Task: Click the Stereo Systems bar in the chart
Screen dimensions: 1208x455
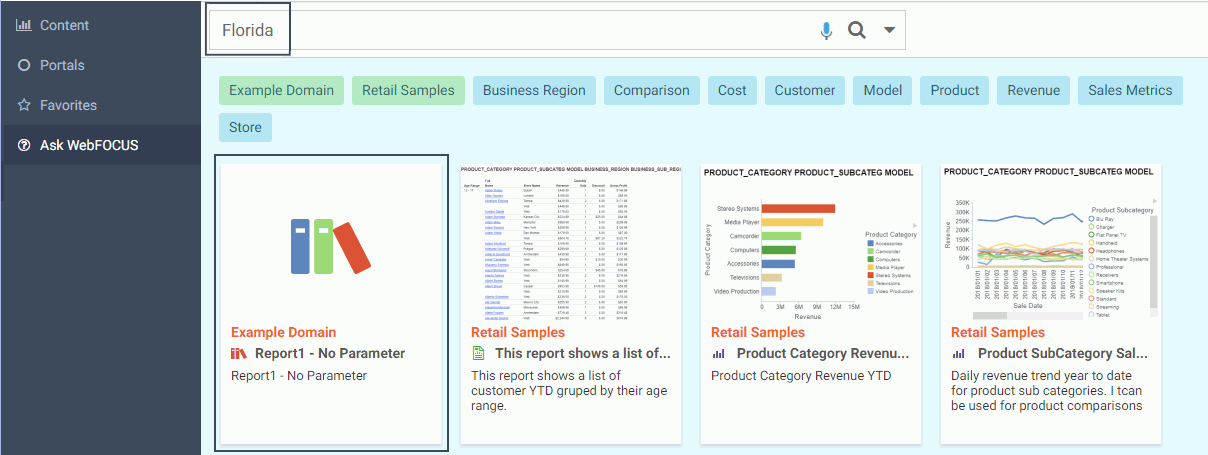Action: point(797,208)
